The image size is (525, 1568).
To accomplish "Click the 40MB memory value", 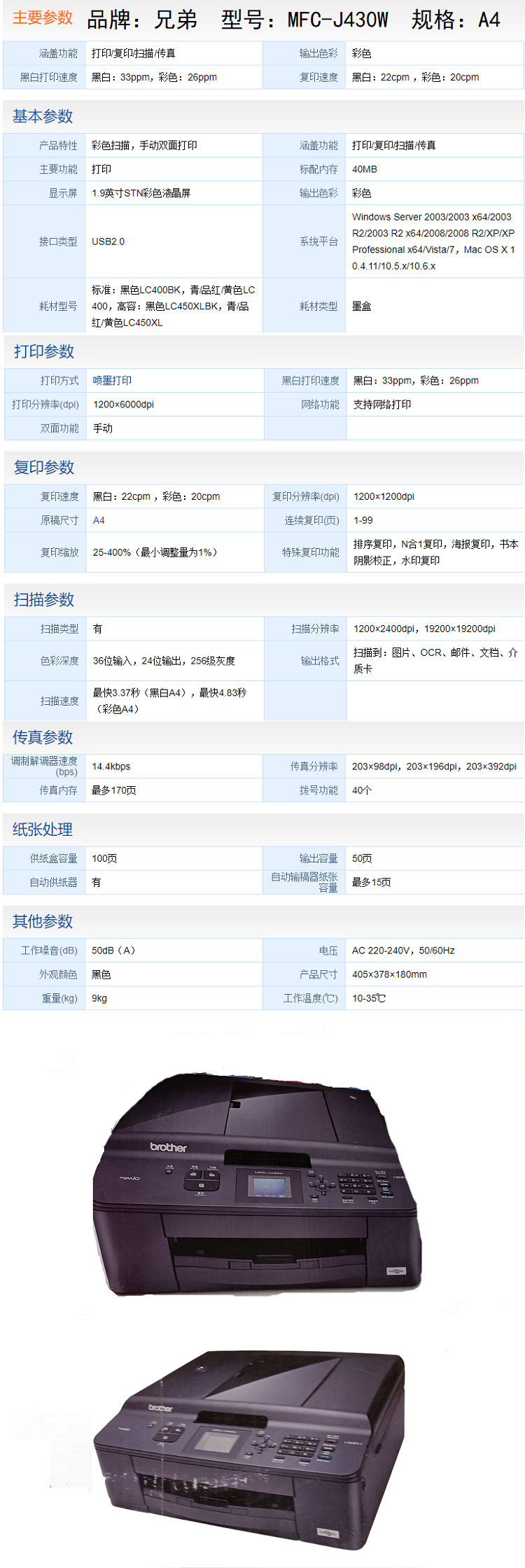I will click(x=365, y=169).
